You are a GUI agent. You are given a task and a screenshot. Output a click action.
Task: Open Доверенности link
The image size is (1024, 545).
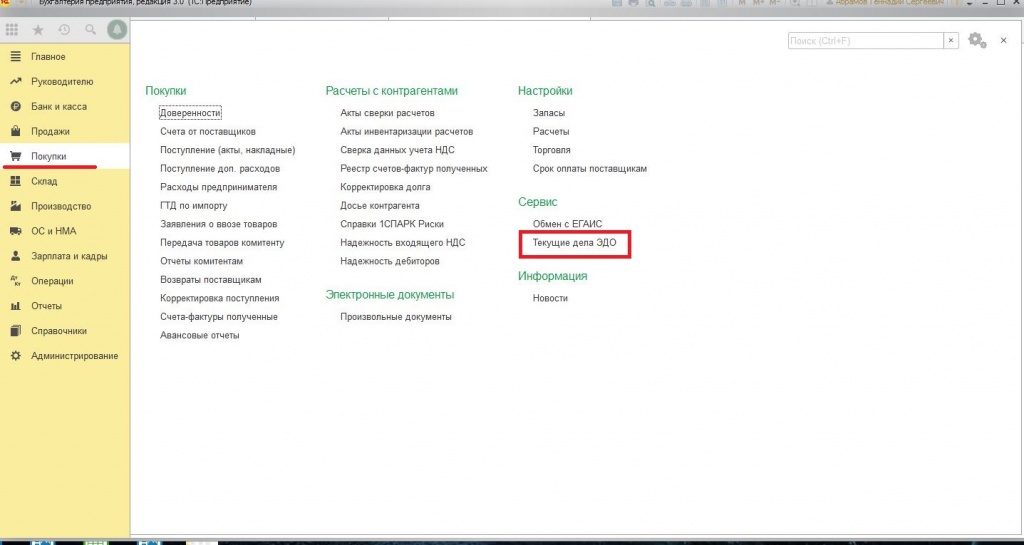(x=191, y=113)
